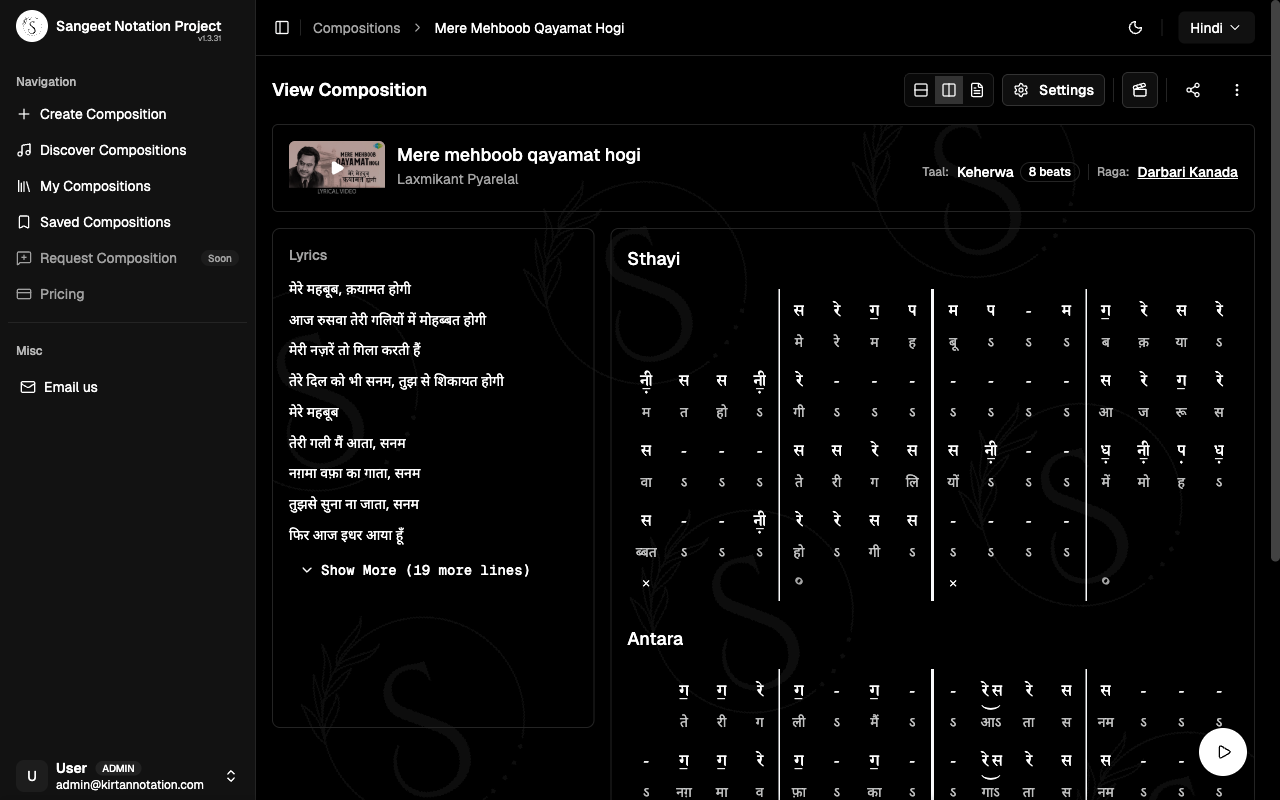1280x800 pixels.
Task: Collapse the navigation sidebar panel
Action: tap(282, 27)
